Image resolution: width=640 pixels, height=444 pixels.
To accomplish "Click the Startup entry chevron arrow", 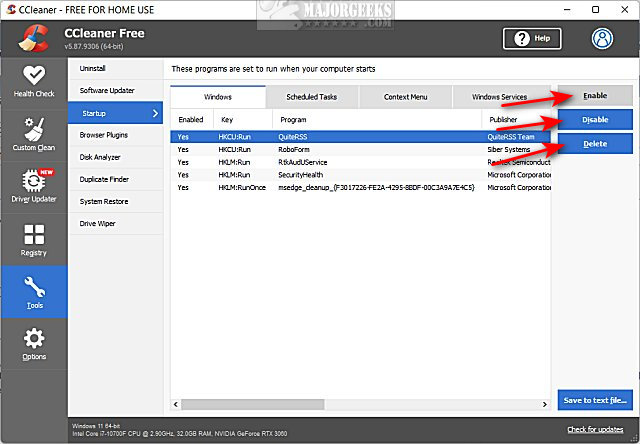I will click(155, 113).
